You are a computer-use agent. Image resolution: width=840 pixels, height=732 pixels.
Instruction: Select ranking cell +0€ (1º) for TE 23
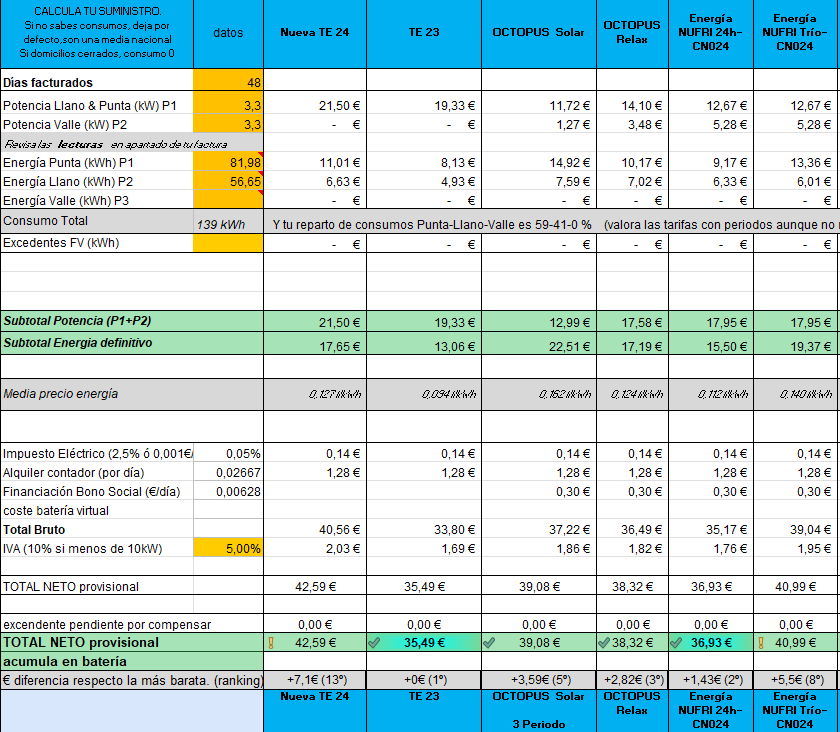coord(424,680)
